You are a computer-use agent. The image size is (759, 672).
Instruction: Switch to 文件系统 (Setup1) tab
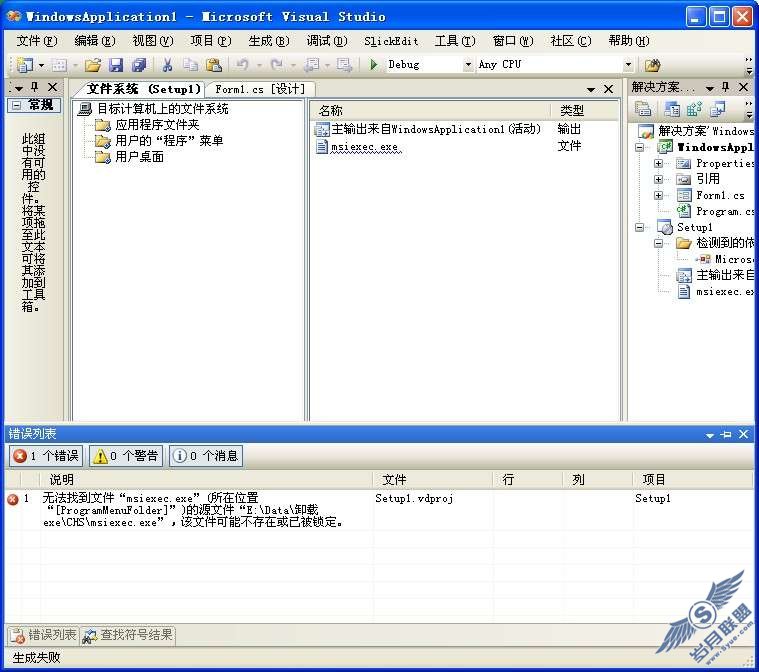click(x=143, y=89)
